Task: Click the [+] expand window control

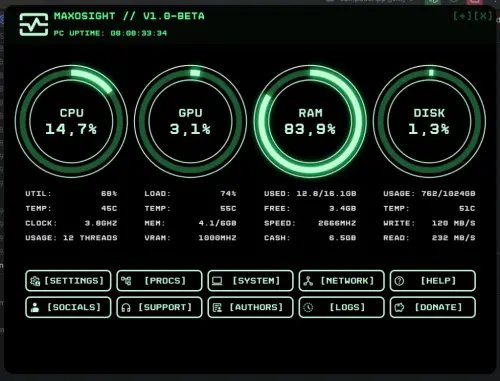Action: pyautogui.click(x=462, y=16)
